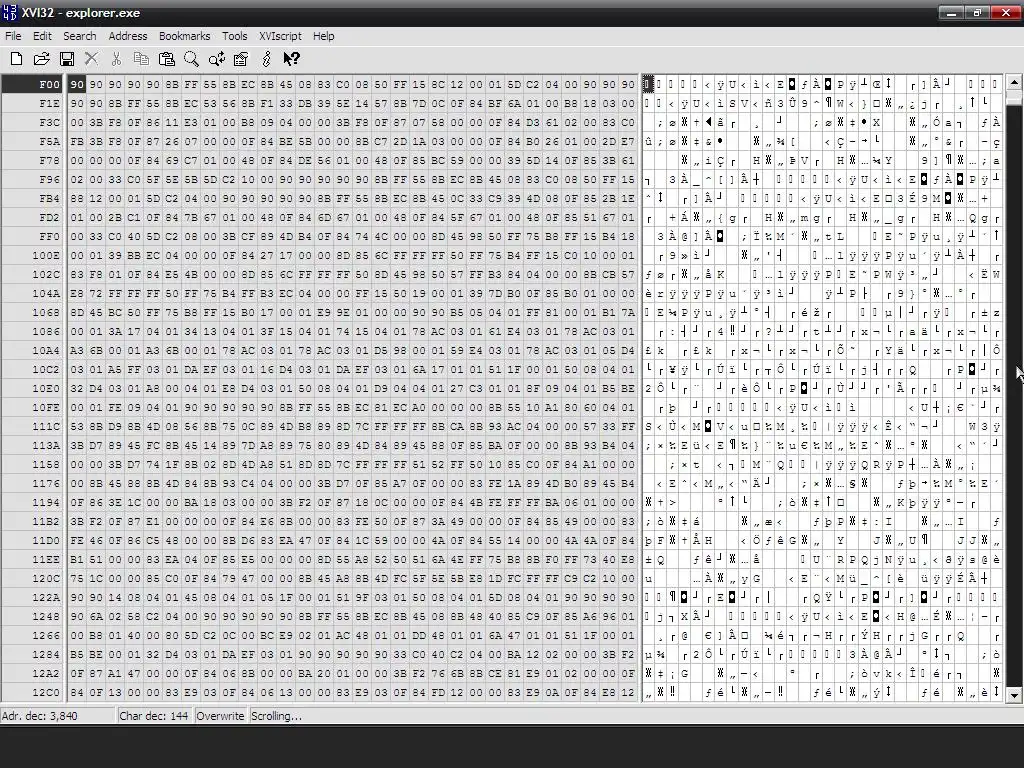This screenshot has height=768, width=1024.
Task: Open the XVIscript menu
Action: [x=280, y=36]
